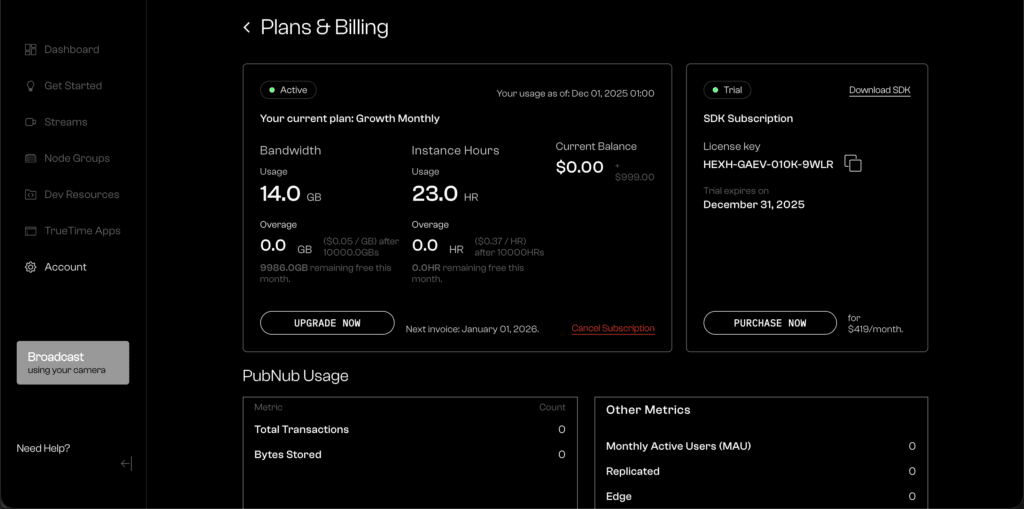Click the Dashboard icon in sidebar
The width and height of the screenshot is (1024, 509).
click(x=30, y=50)
